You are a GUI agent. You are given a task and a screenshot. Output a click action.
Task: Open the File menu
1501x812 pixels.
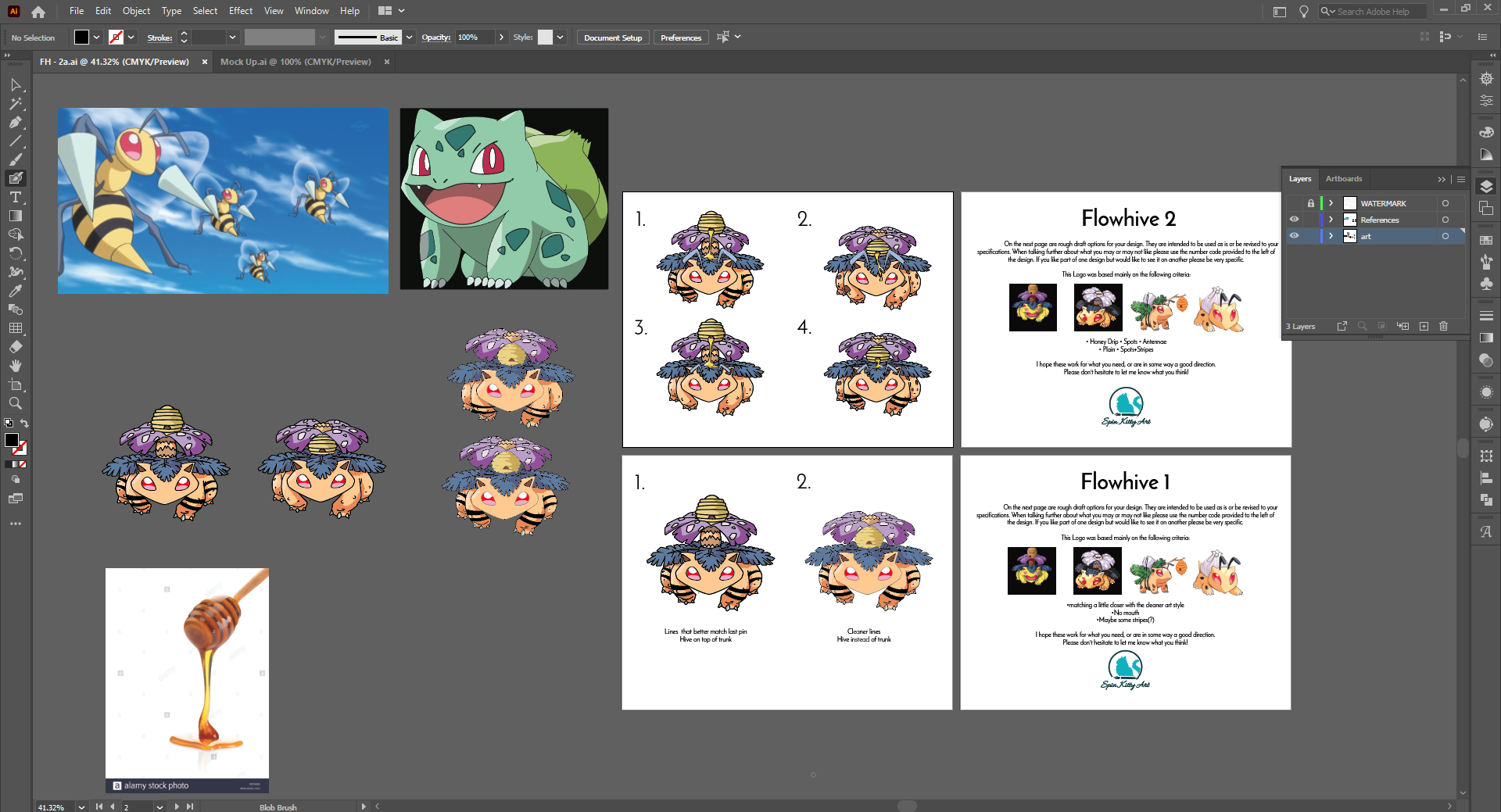(77, 11)
